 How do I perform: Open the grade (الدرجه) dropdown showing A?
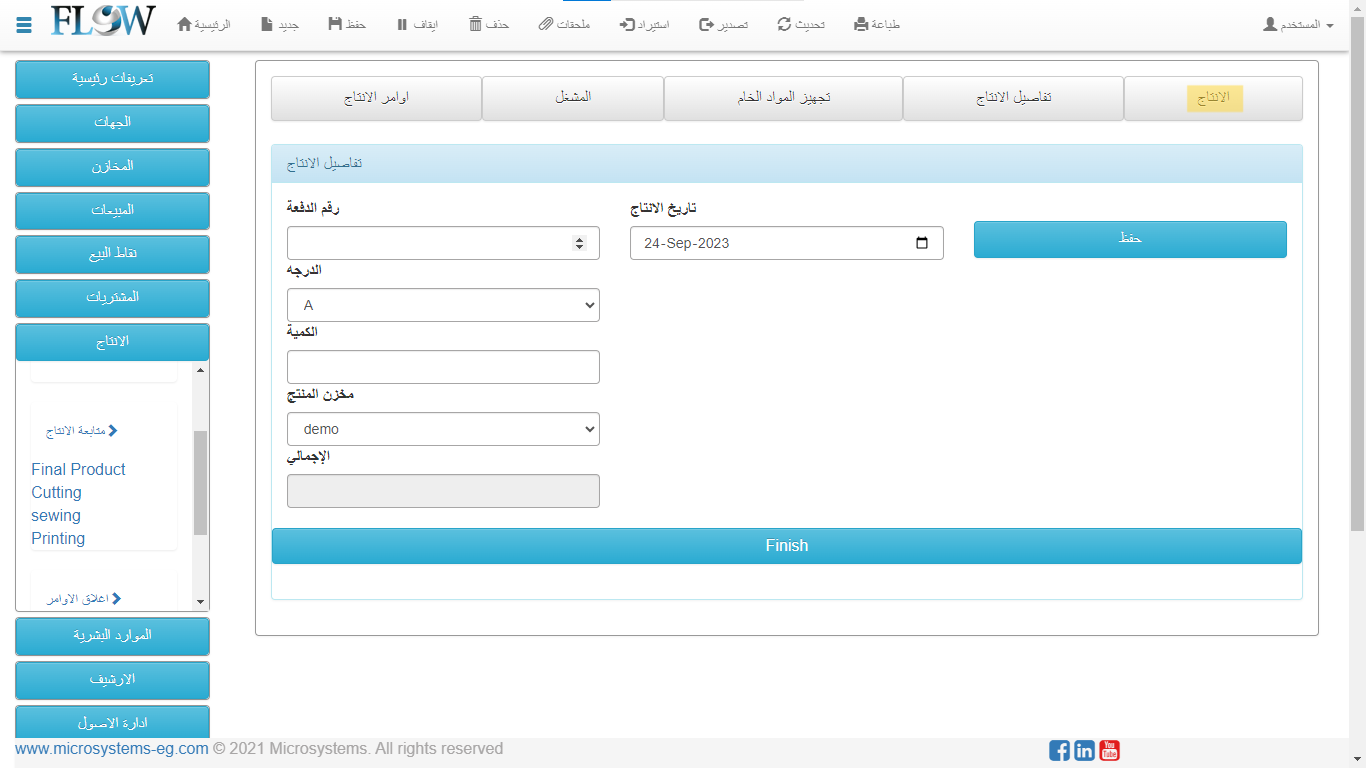pos(443,305)
